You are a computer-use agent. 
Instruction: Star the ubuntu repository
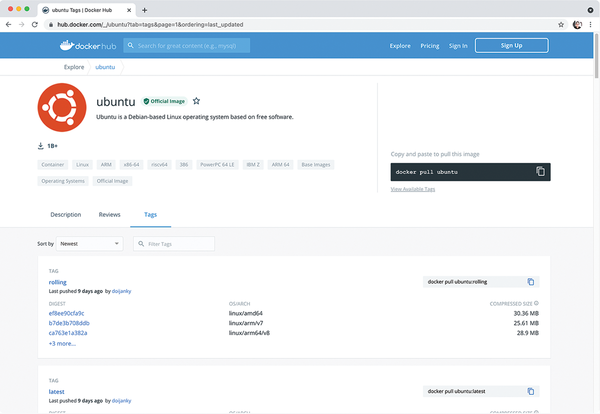[x=196, y=101]
